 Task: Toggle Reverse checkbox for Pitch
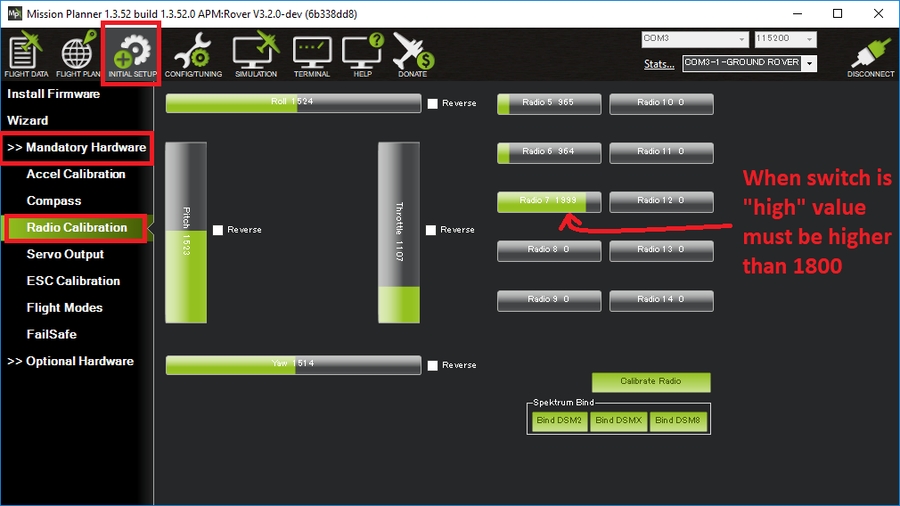[218, 230]
